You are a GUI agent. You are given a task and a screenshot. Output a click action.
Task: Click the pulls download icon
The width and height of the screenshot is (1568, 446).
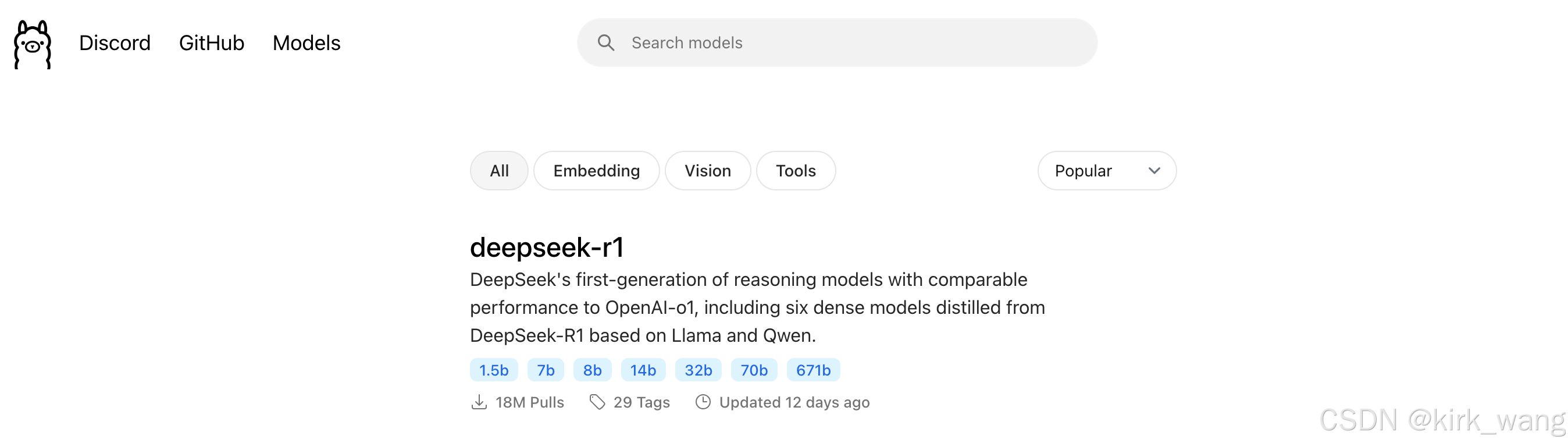[479, 402]
